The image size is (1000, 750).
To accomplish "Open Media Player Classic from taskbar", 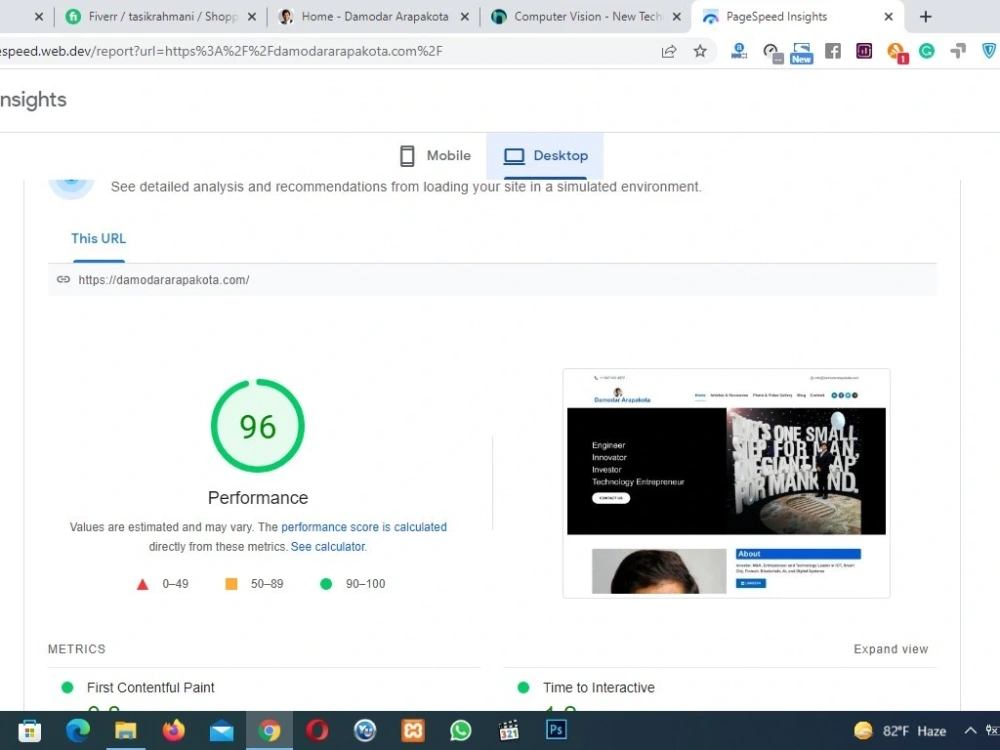I will tap(508, 731).
